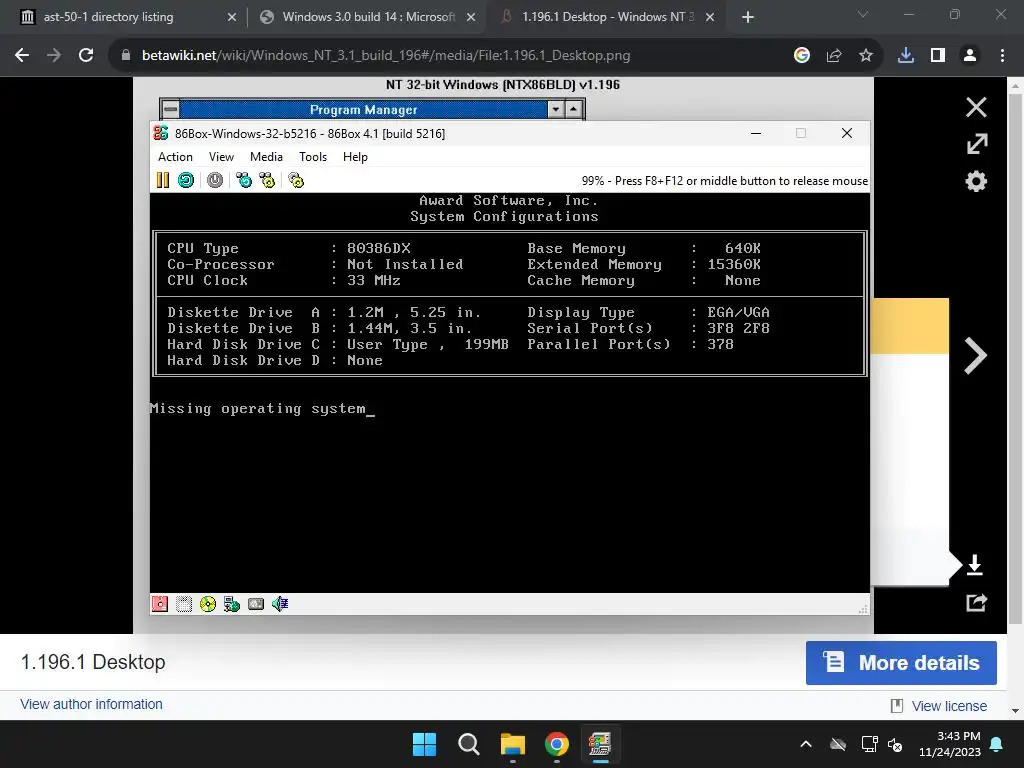
Task: Open the Help menu in 86Box
Action: 355,157
